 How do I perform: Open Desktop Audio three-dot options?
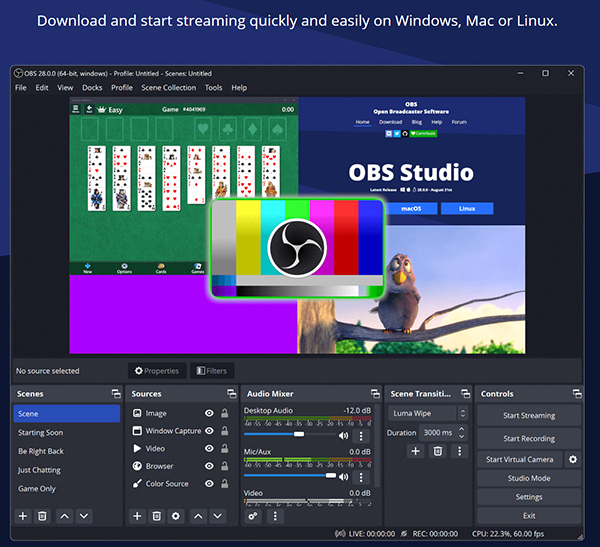click(x=361, y=436)
